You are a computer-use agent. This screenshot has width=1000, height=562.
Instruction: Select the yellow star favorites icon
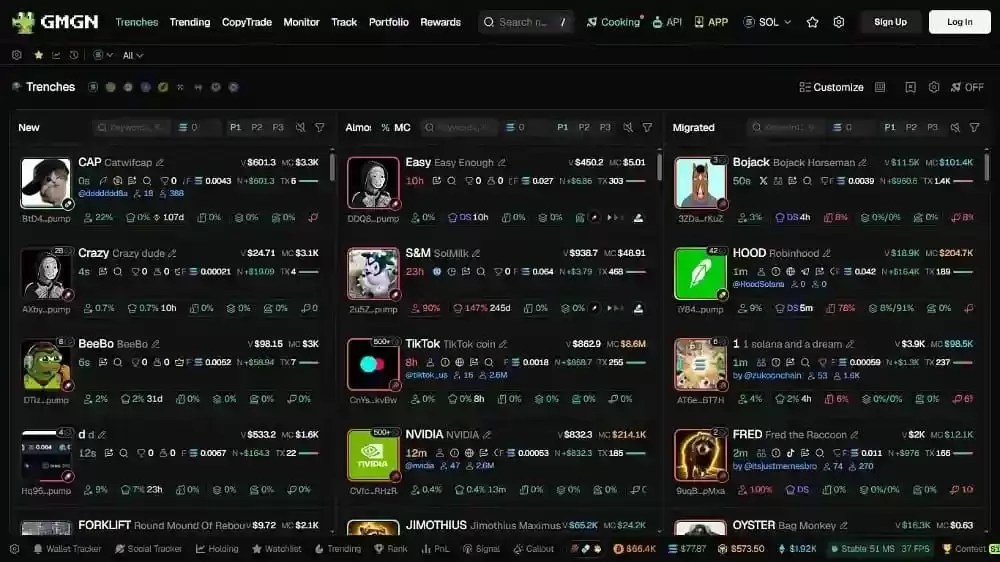[x=38, y=55]
